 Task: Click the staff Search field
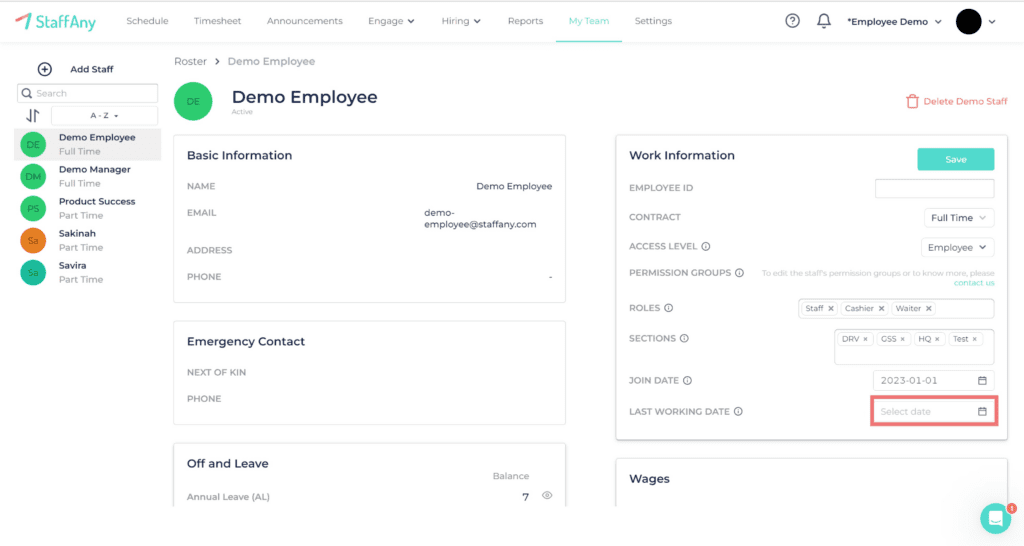pos(88,93)
